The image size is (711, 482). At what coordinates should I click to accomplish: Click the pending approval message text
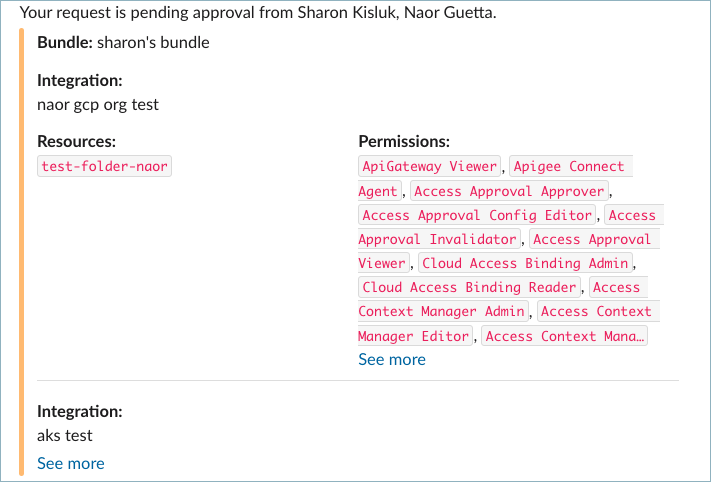click(x=257, y=13)
